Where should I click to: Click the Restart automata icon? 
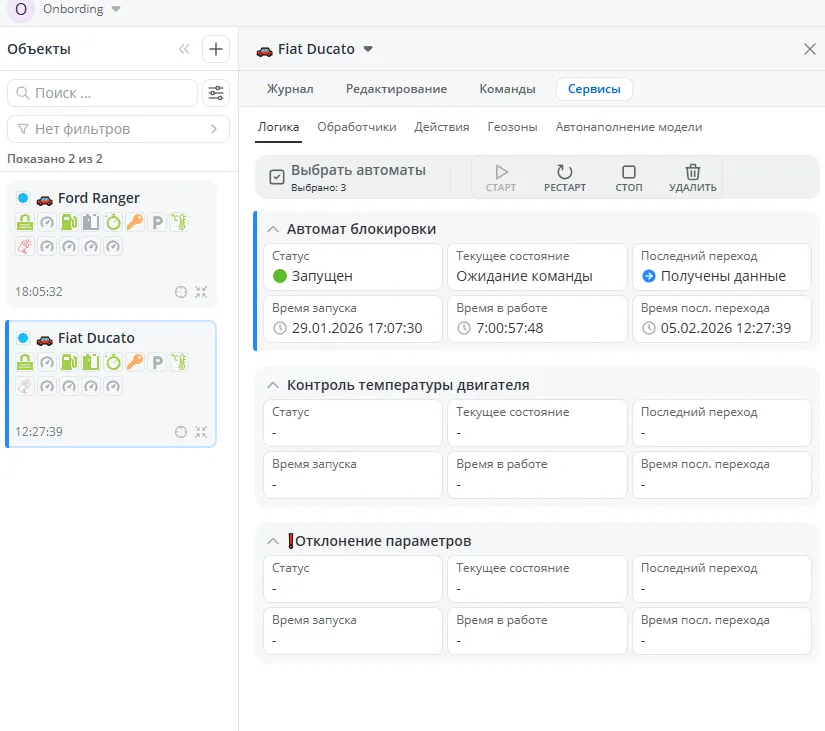565,172
